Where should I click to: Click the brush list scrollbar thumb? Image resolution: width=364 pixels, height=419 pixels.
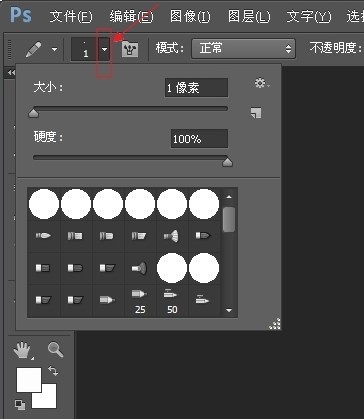coord(229,219)
